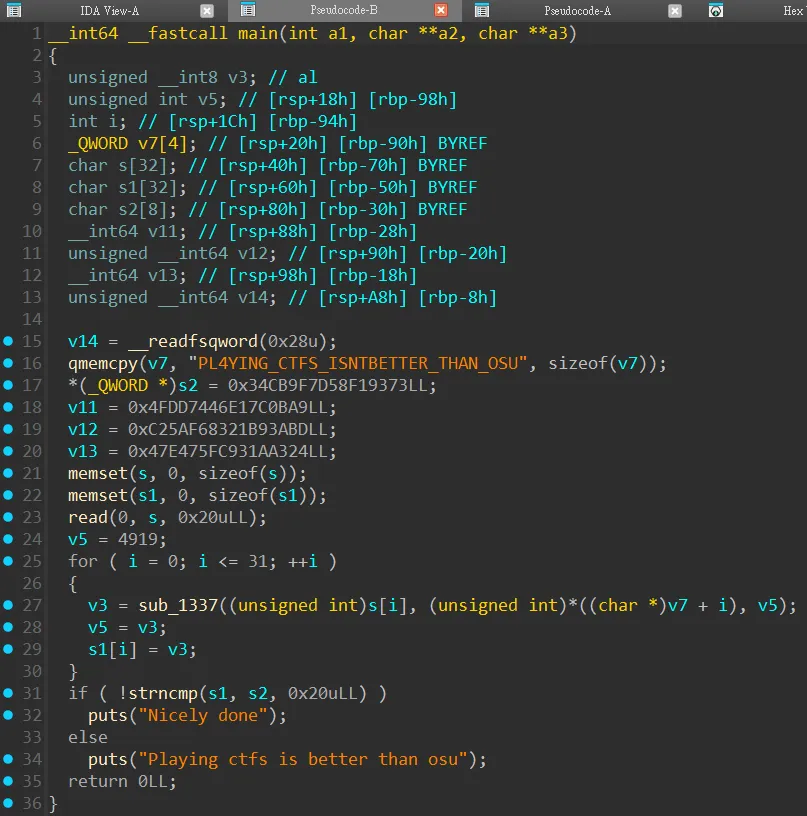The width and height of the screenshot is (807, 816).
Task: Click the IDA View-A tab icon
Action: 15,10
